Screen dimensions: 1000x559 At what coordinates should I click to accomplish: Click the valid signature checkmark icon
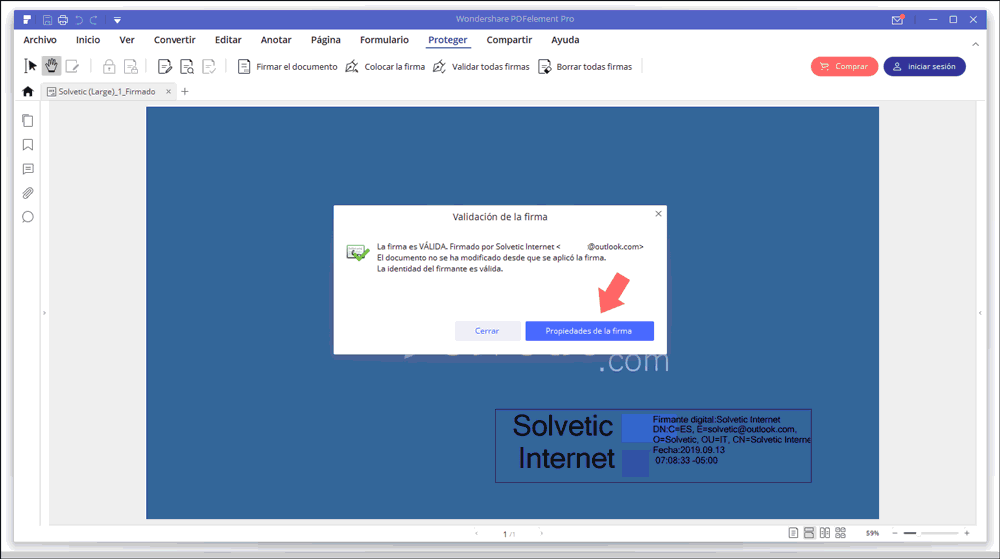(x=357, y=252)
